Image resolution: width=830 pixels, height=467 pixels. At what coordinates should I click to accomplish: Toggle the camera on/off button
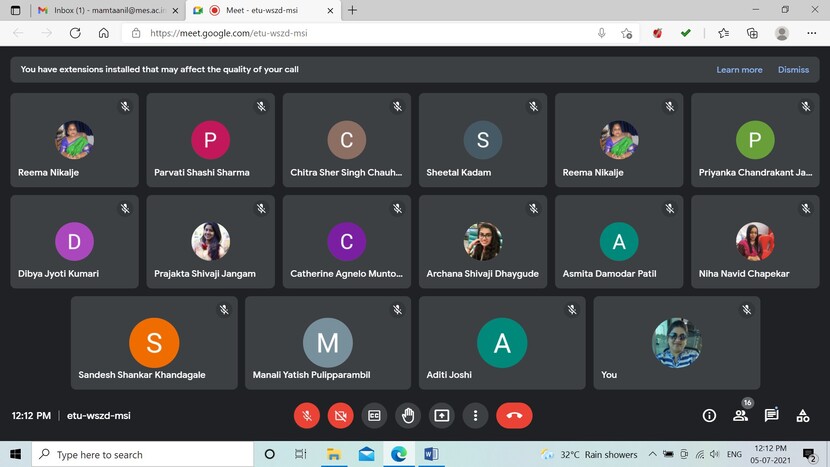341,415
